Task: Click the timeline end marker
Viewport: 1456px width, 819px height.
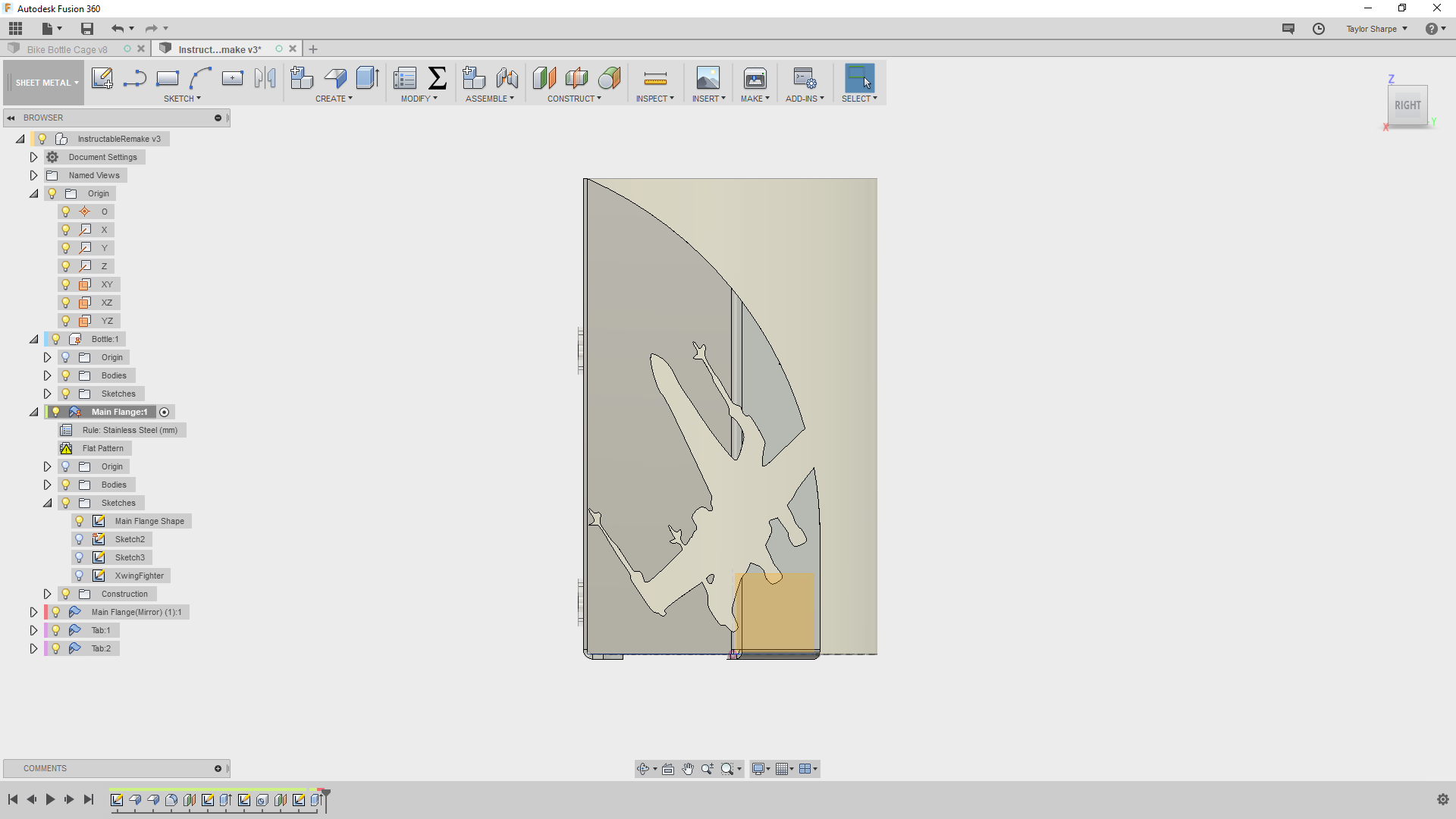Action: 325,799
